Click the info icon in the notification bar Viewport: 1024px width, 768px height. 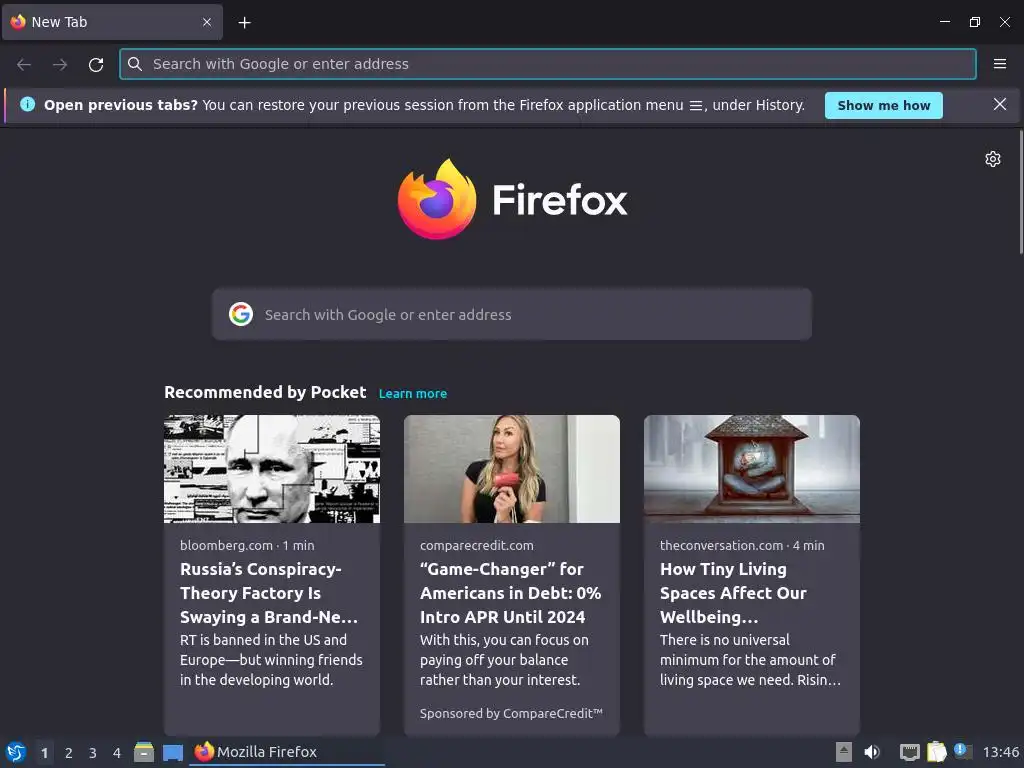(x=27, y=104)
